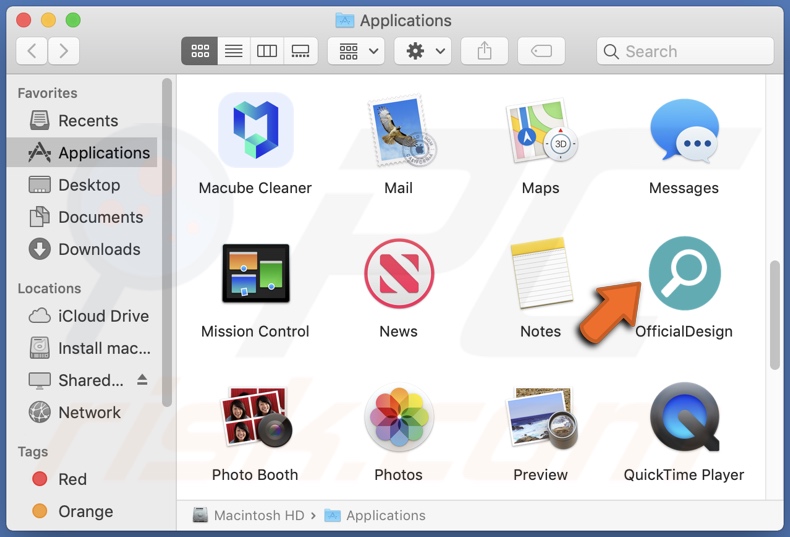Select the Orange tag
The width and height of the screenshot is (790, 537).
pos(82,511)
